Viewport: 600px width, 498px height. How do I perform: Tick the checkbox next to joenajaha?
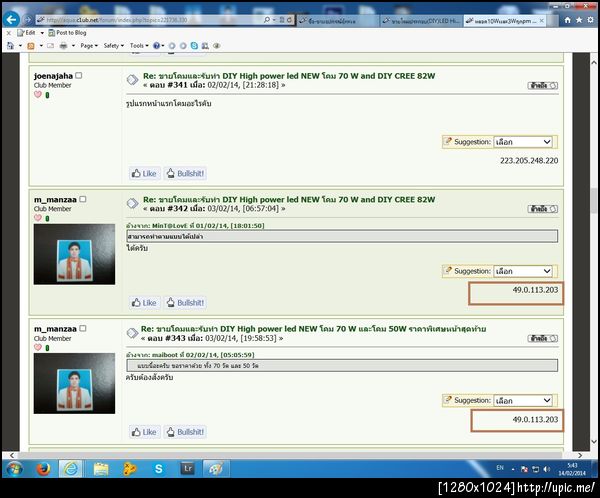(x=79, y=75)
